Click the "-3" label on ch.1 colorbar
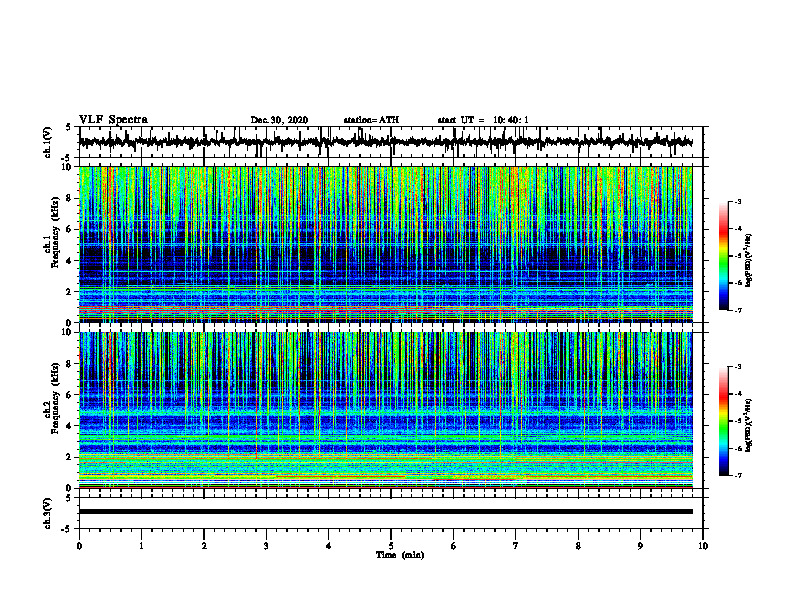Viewport: 792px width, 612px height. point(738,201)
